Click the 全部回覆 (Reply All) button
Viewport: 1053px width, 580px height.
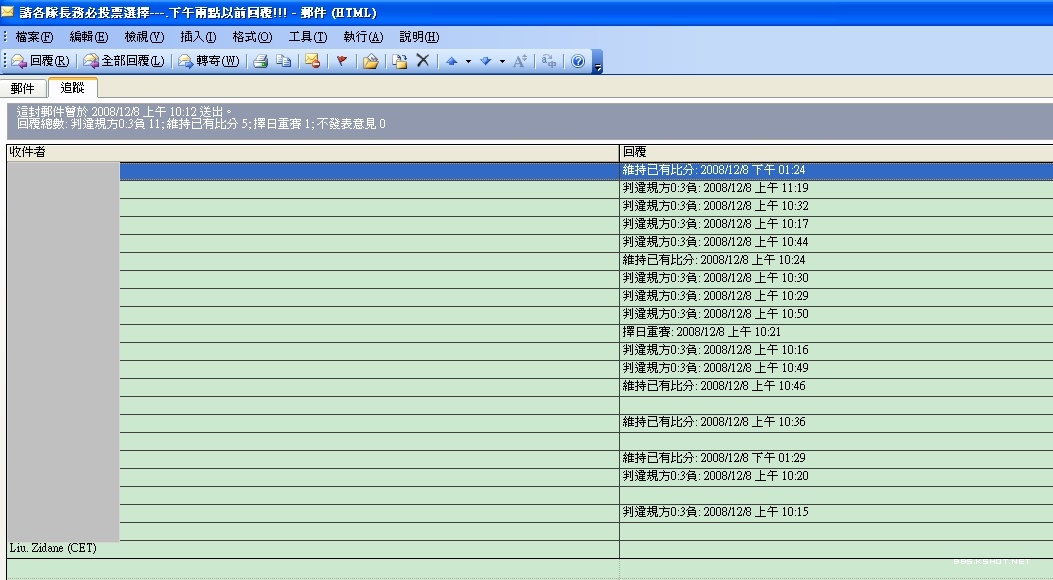click(124, 61)
